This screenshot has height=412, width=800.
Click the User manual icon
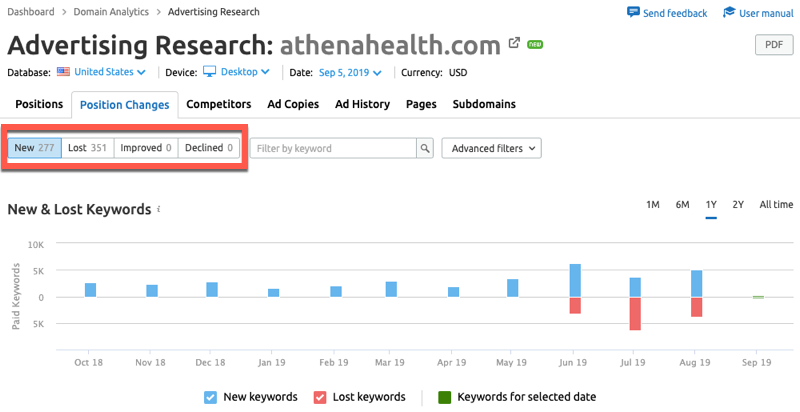coord(729,12)
